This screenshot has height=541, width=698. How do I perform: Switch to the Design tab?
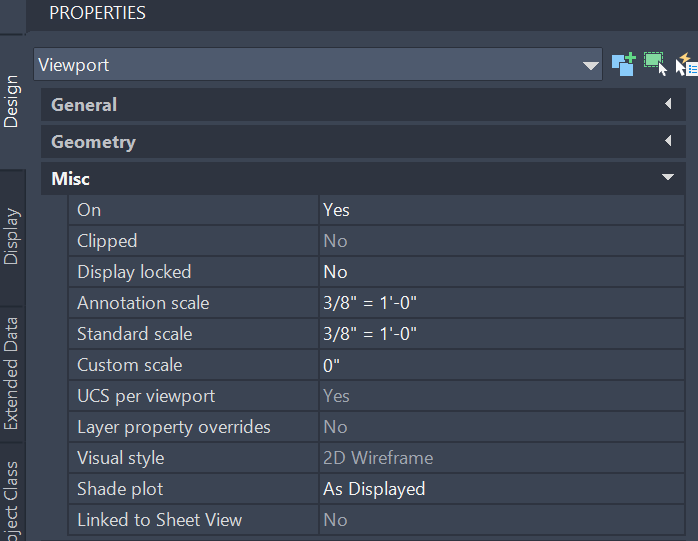coord(11,101)
